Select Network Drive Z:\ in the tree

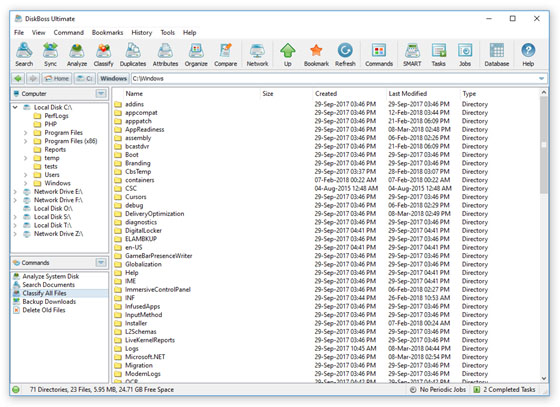click(58, 234)
